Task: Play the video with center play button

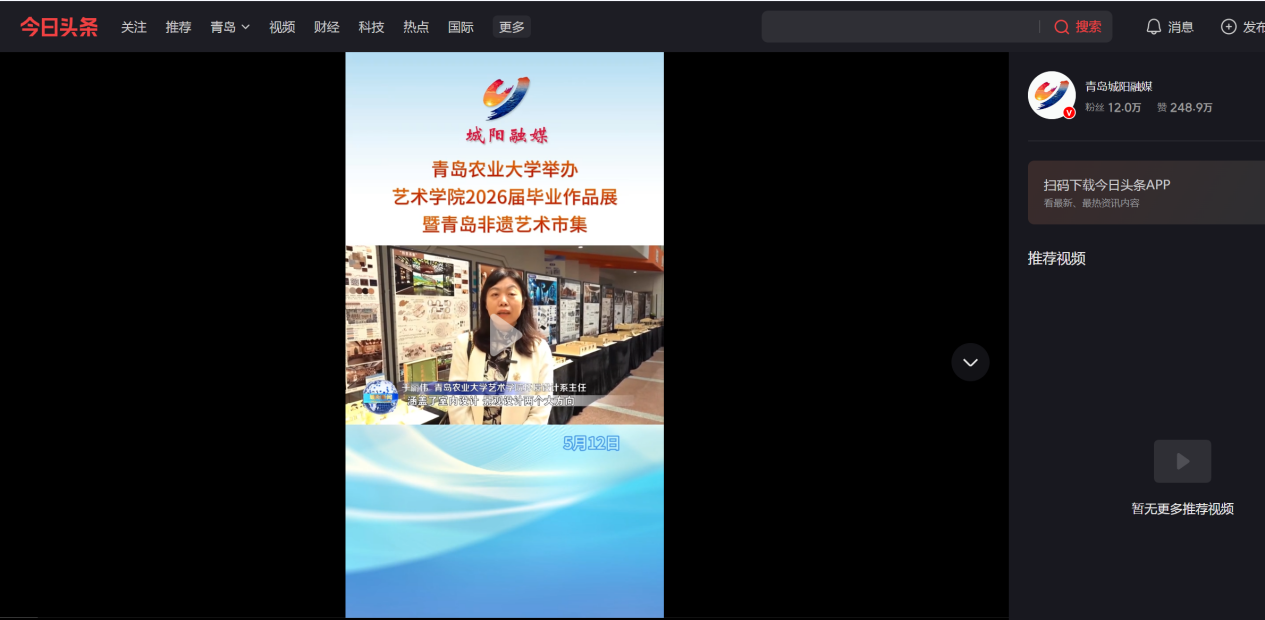Action: [x=505, y=336]
